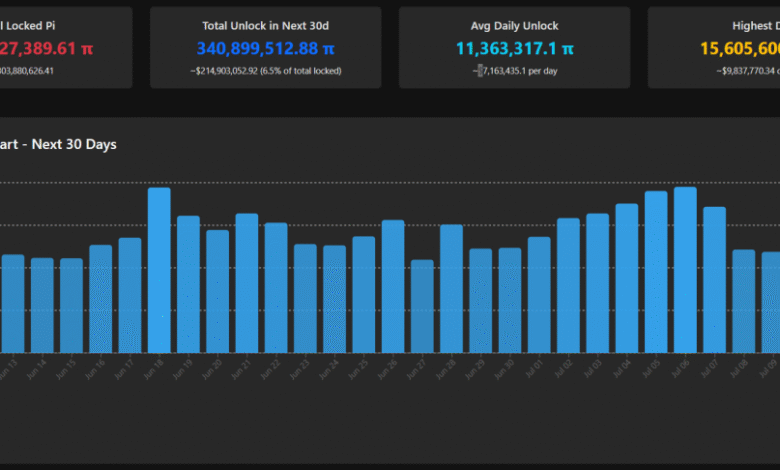Click '~$214,903,052.92 (6.5% of total locked)' text
Image resolution: width=780 pixels, height=470 pixels.
[x=266, y=71]
